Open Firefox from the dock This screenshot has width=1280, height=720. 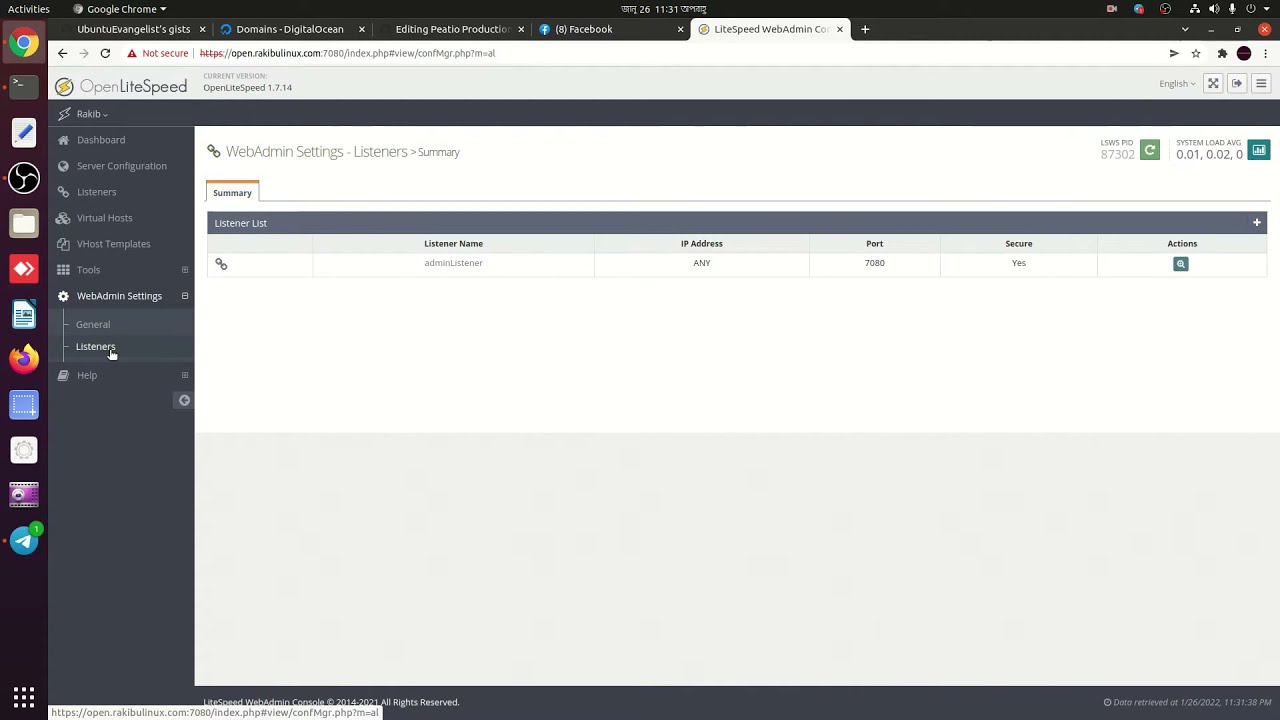24,360
